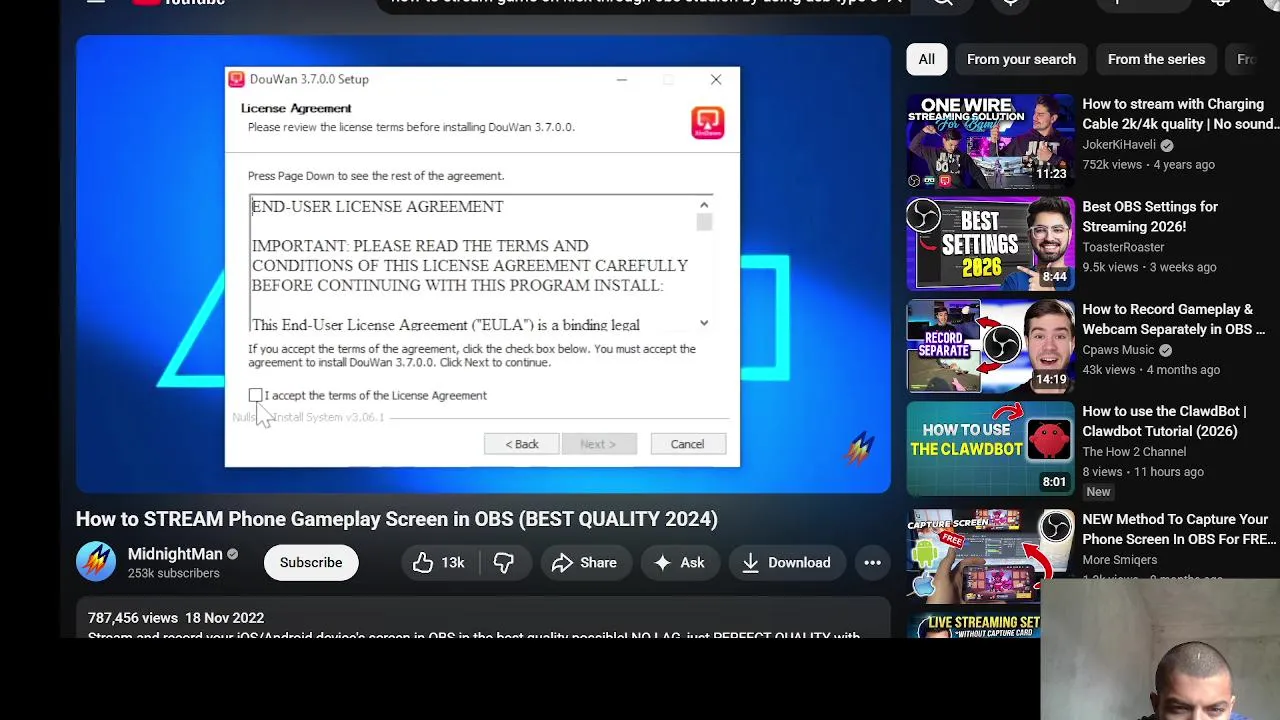Click the '253k subscribers' text
Image resolution: width=1280 pixels, height=720 pixels.
[x=174, y=573]
